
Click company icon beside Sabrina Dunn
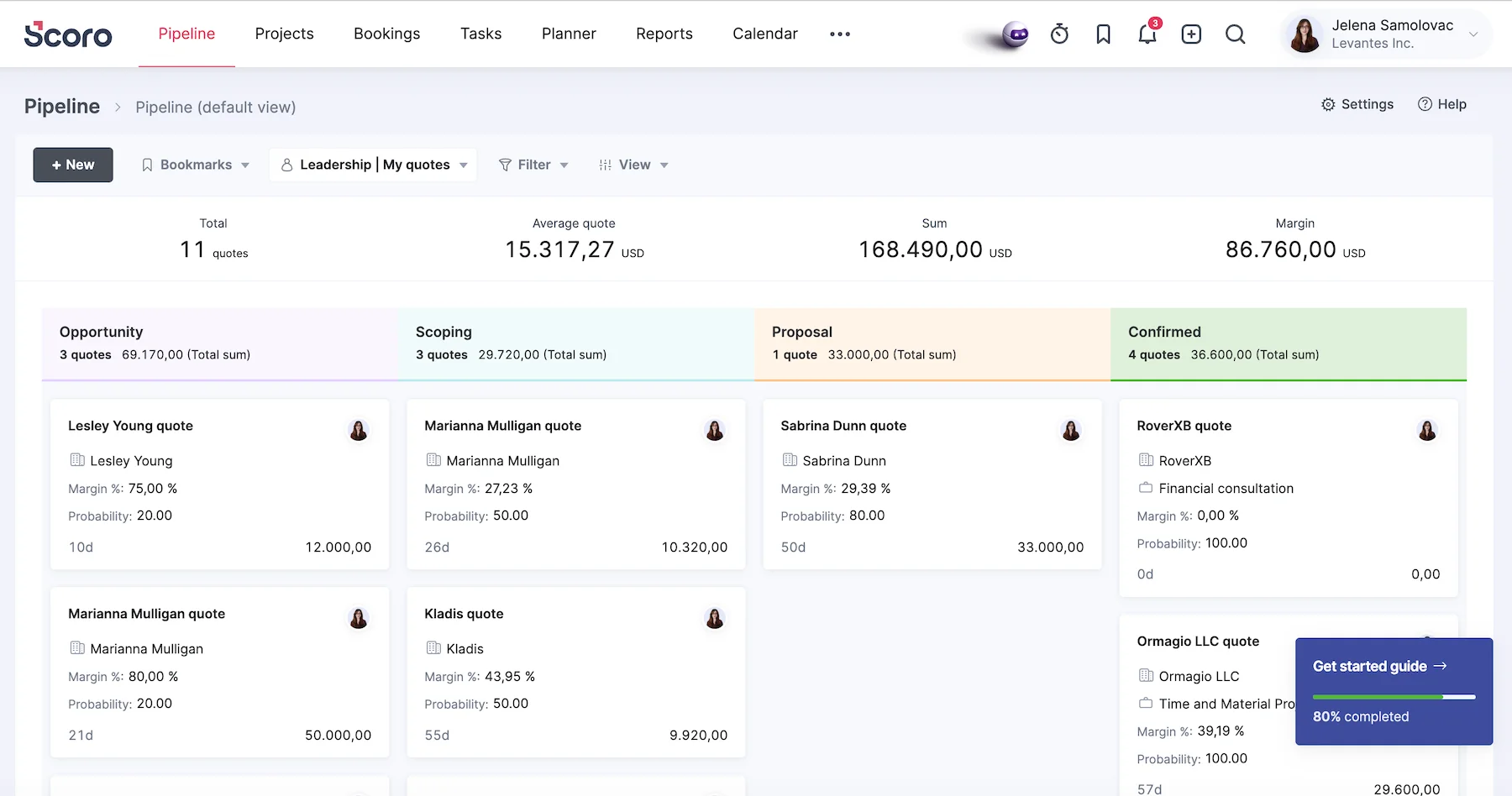pos(790,460)
